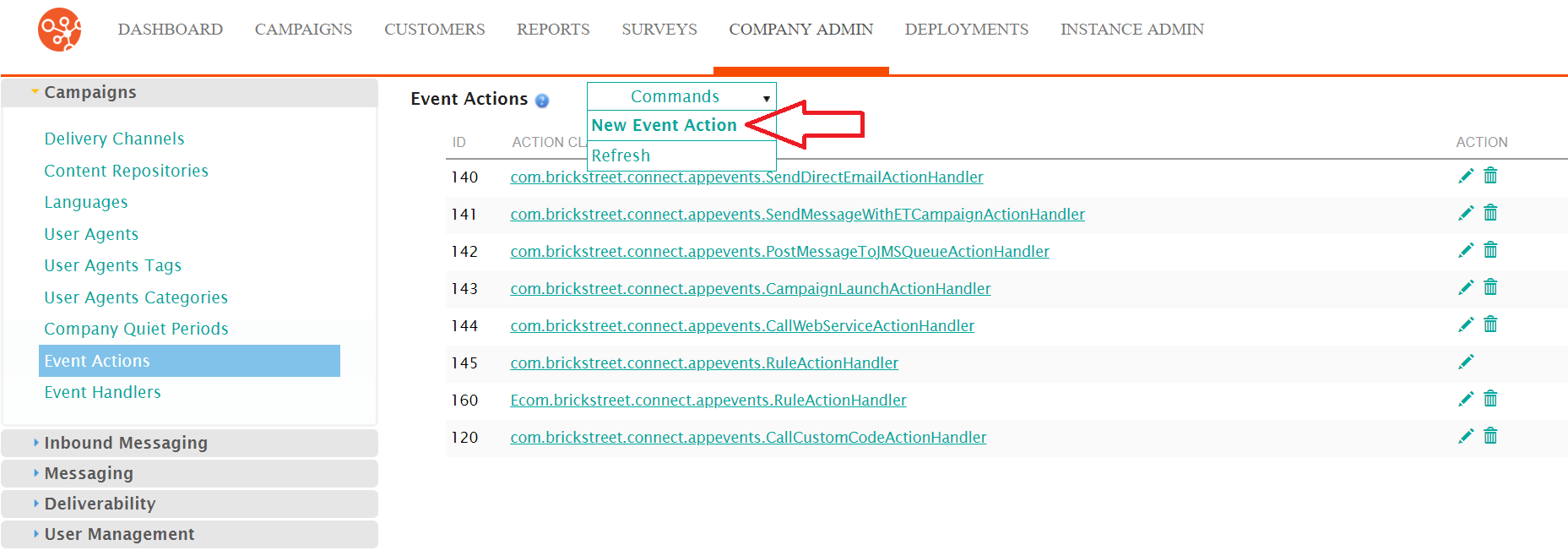Select Refresh in the Commands menu
The width and height of the screenshot is (1568, 556).
[x=621, y=155]
